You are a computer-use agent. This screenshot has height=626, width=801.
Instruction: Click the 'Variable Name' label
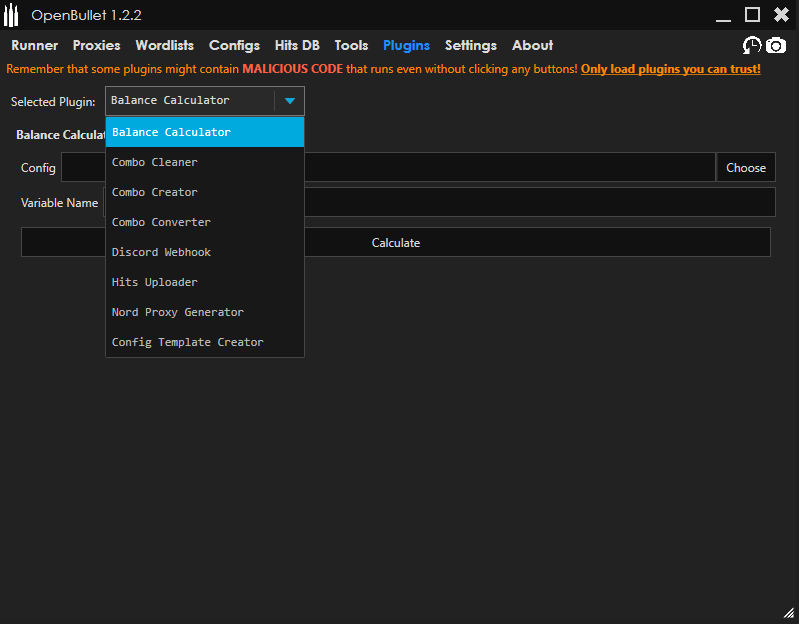point(59,203)
